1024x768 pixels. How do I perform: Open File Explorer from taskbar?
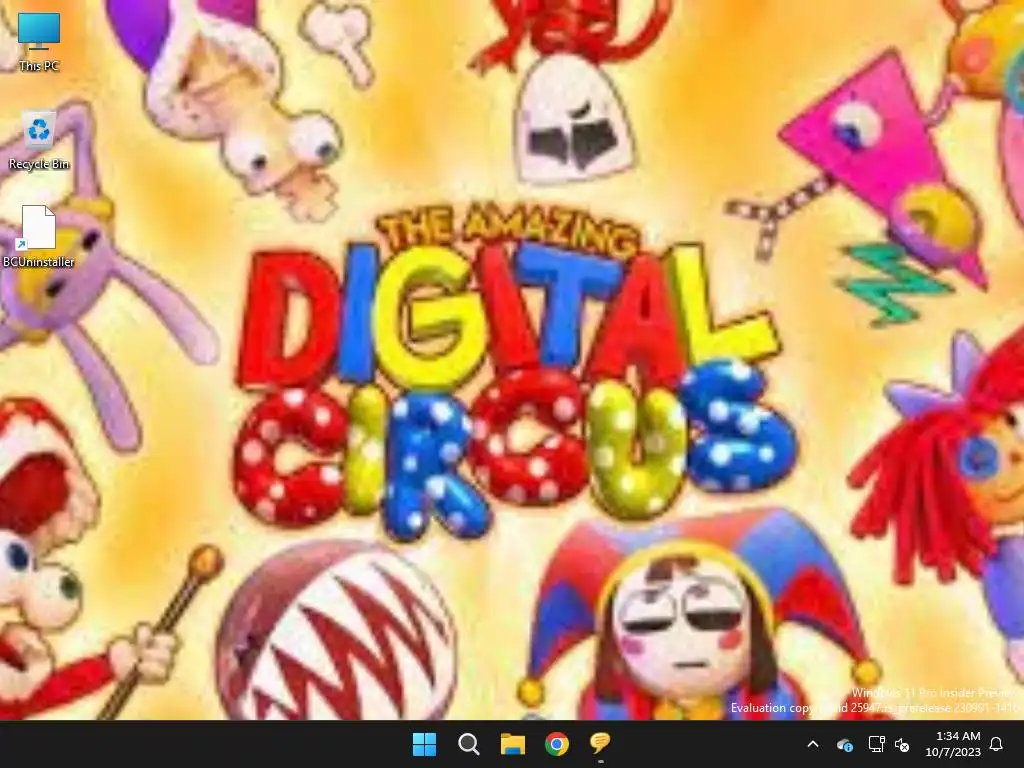point(513,744)
